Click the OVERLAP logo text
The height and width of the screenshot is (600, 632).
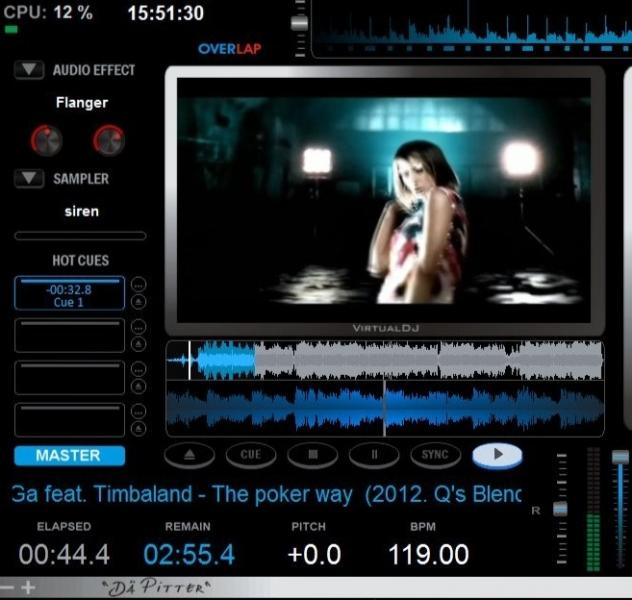pos(230,49)
